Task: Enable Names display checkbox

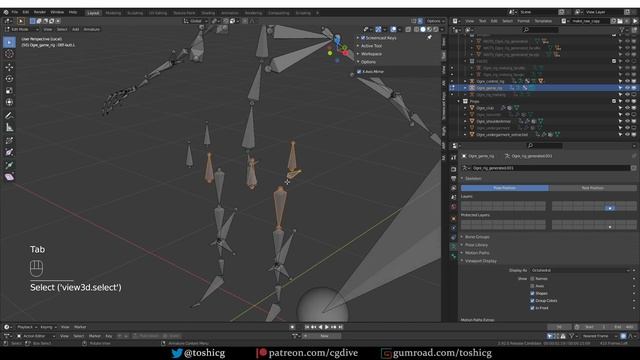Action: pyautogui.click(x=532, y=279)
